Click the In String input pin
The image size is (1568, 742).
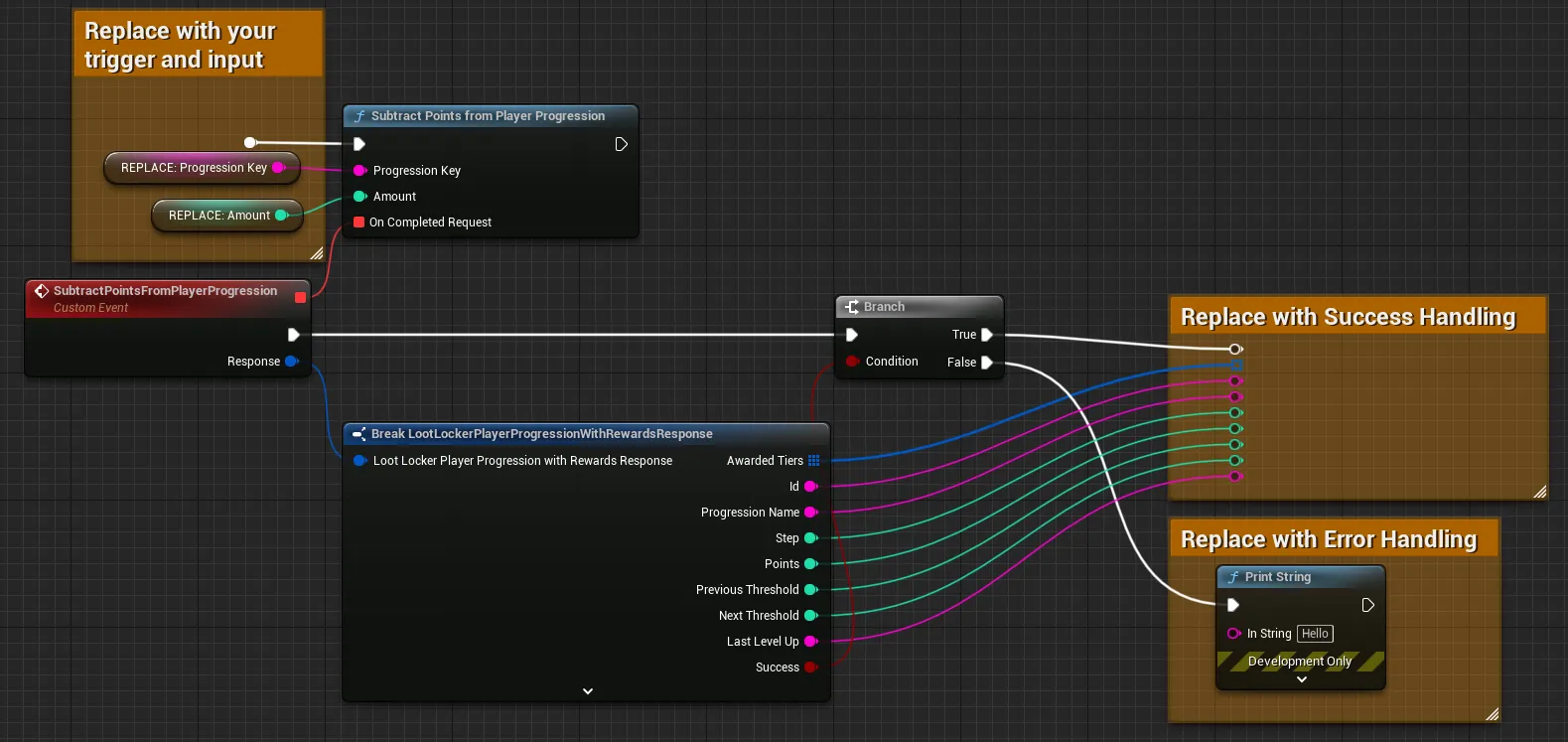tap(1234, 634)
